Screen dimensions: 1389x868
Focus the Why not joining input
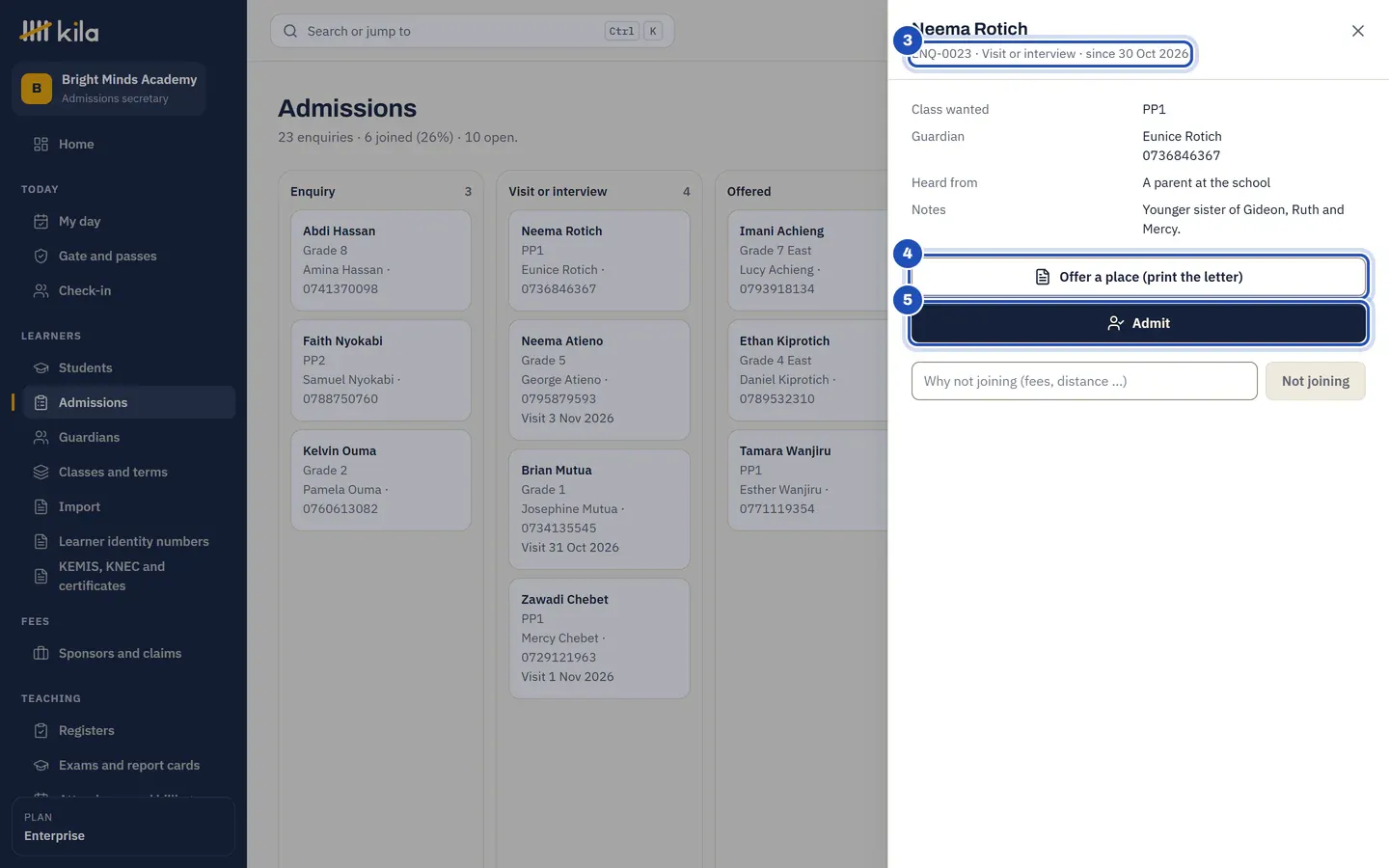pyautogui.click(x=1084, y=381)
